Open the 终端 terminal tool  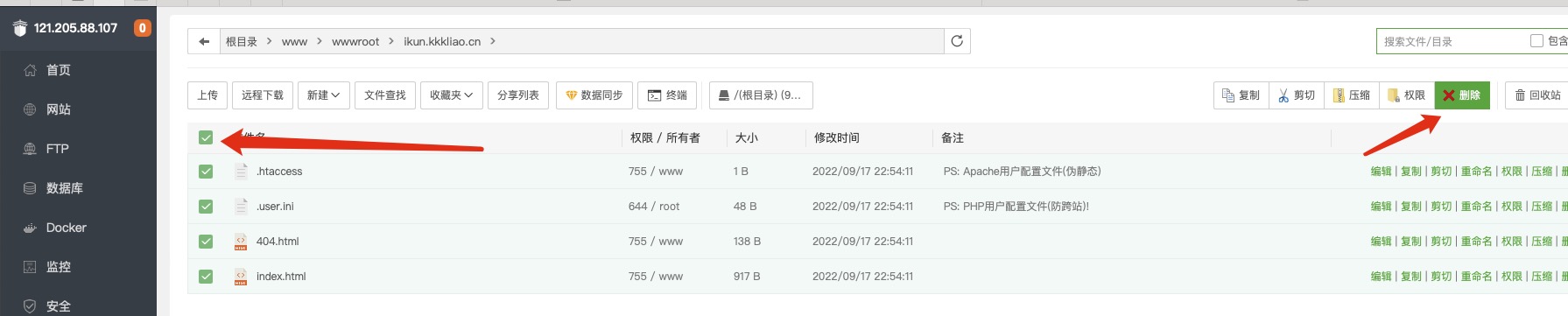667,95
